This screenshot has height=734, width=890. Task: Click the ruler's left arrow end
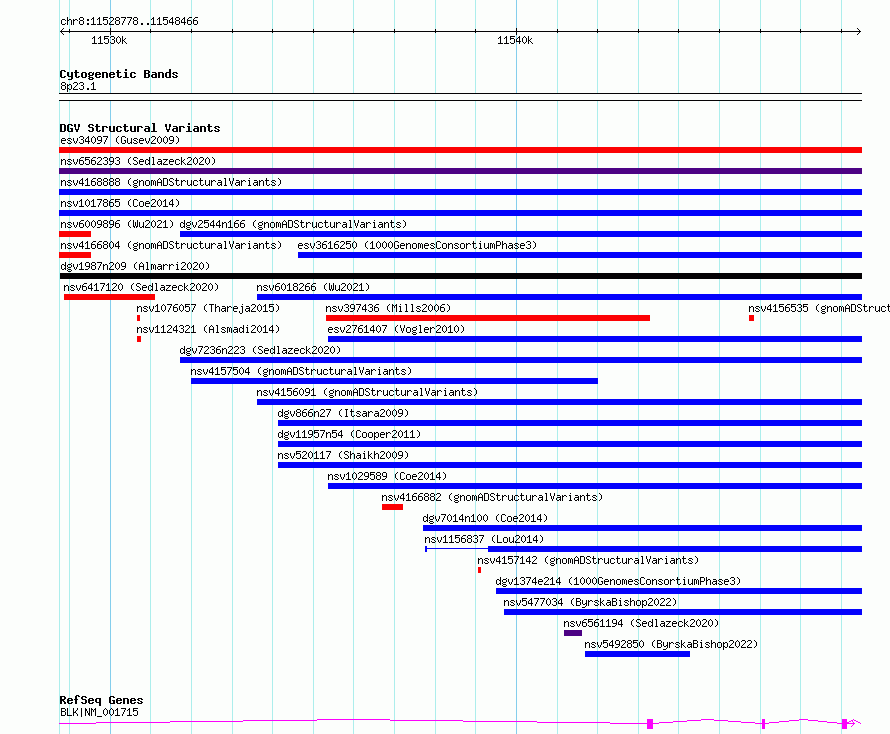62,31
